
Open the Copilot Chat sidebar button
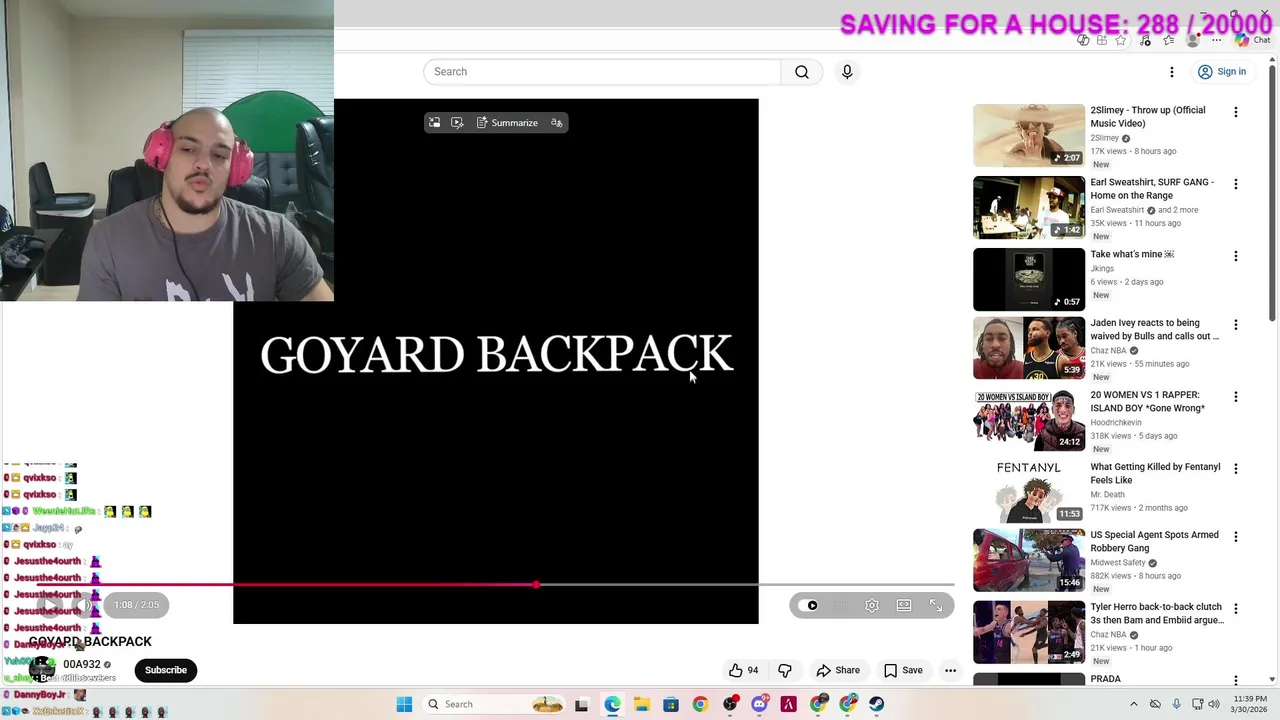point(1252,41)
